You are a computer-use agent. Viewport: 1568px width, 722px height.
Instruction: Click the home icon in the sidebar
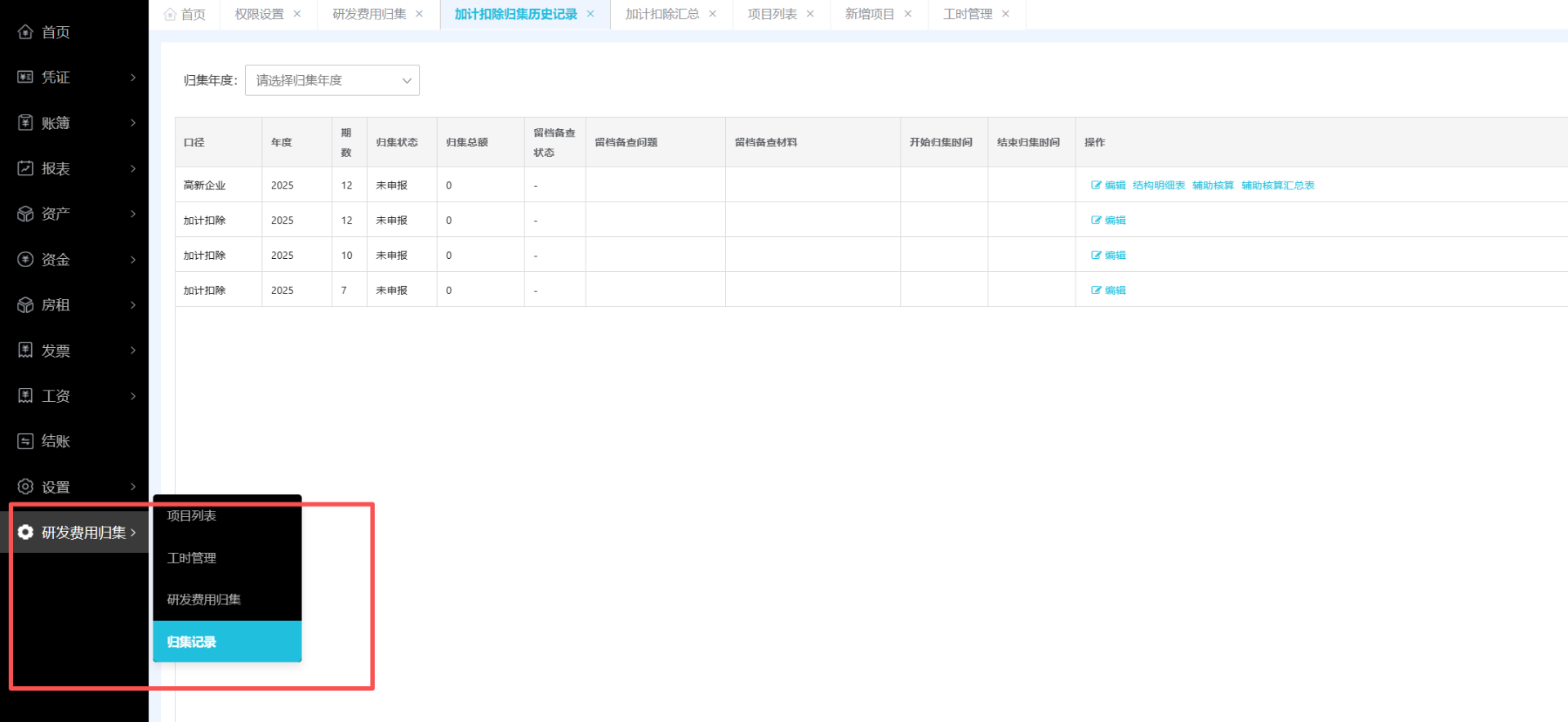25,32
